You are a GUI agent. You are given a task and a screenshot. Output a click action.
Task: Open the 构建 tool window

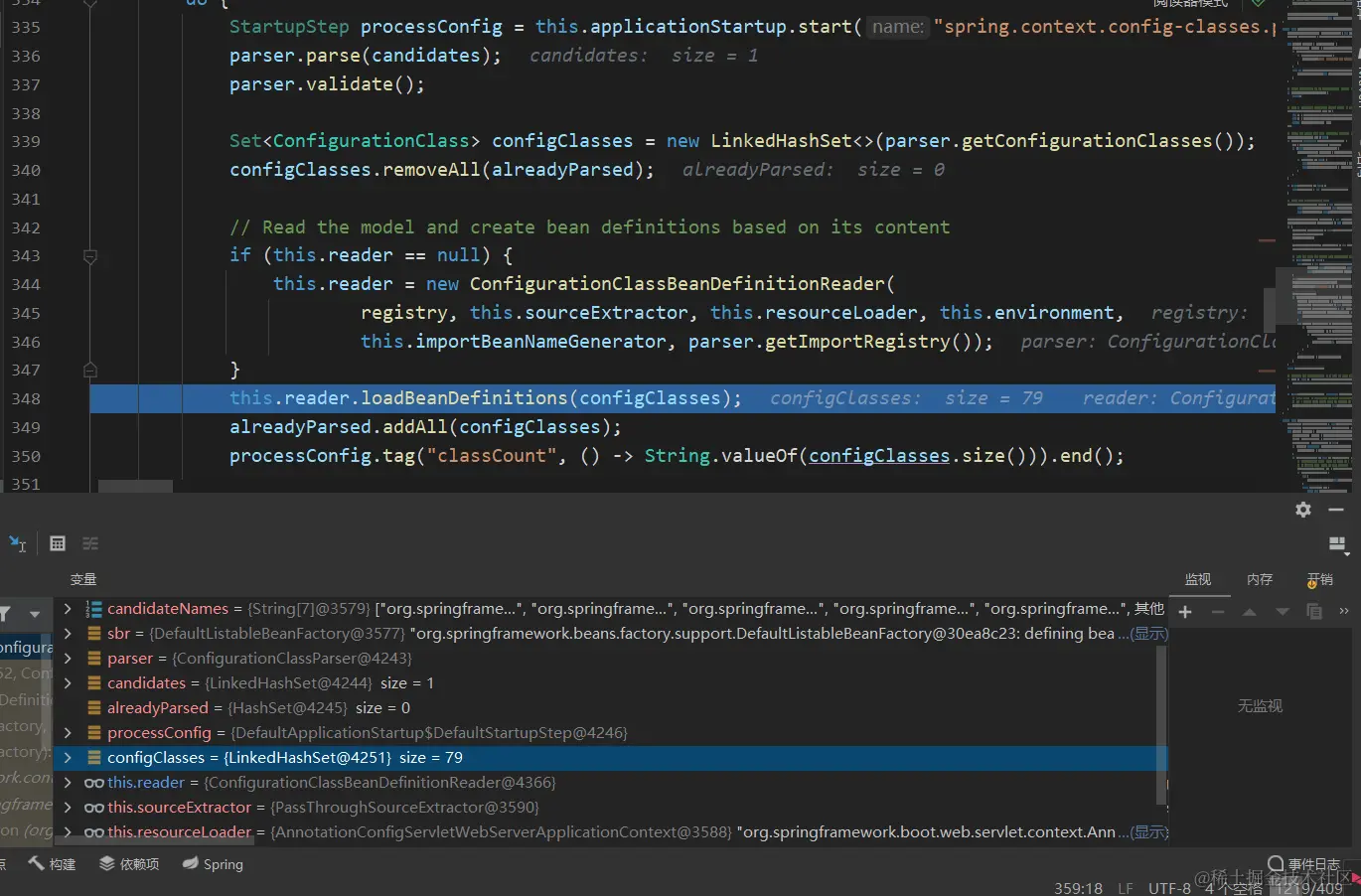(52, 864)
